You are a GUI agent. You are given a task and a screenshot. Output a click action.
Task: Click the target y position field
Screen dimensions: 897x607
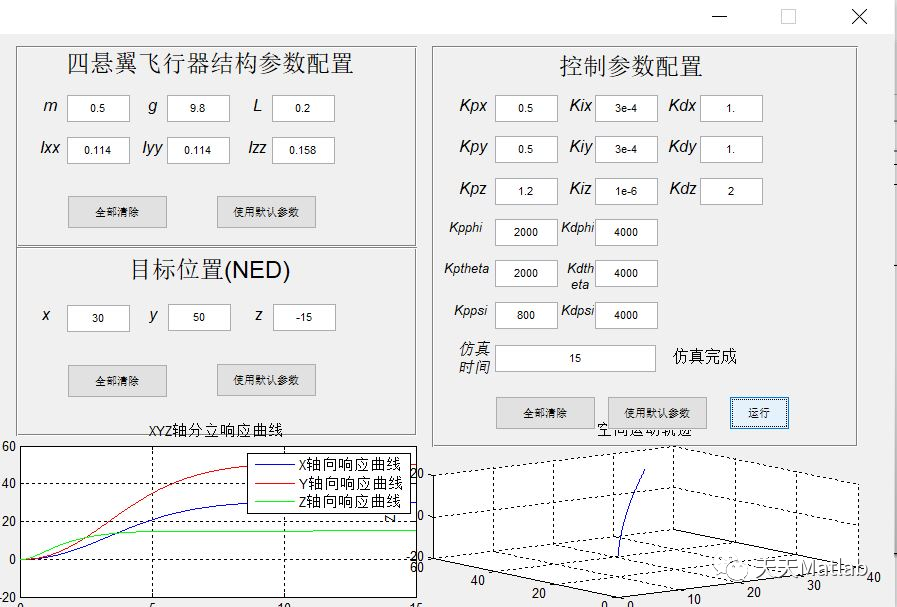199,318
